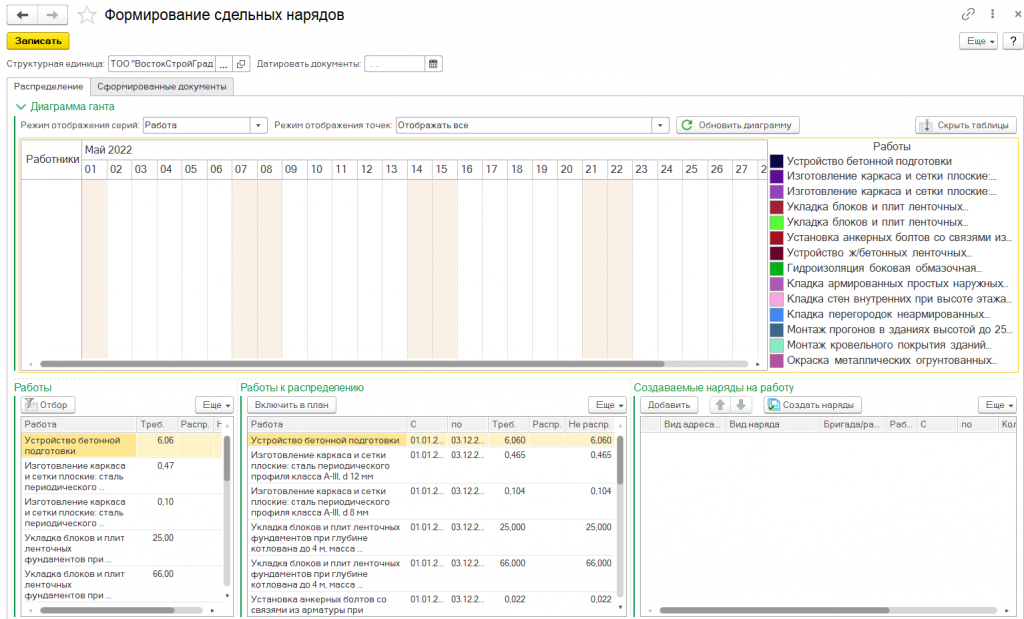Viewport: 1024px width, 619px height.
Task: Click the Создать наряды button
Action: coord(811,405)
